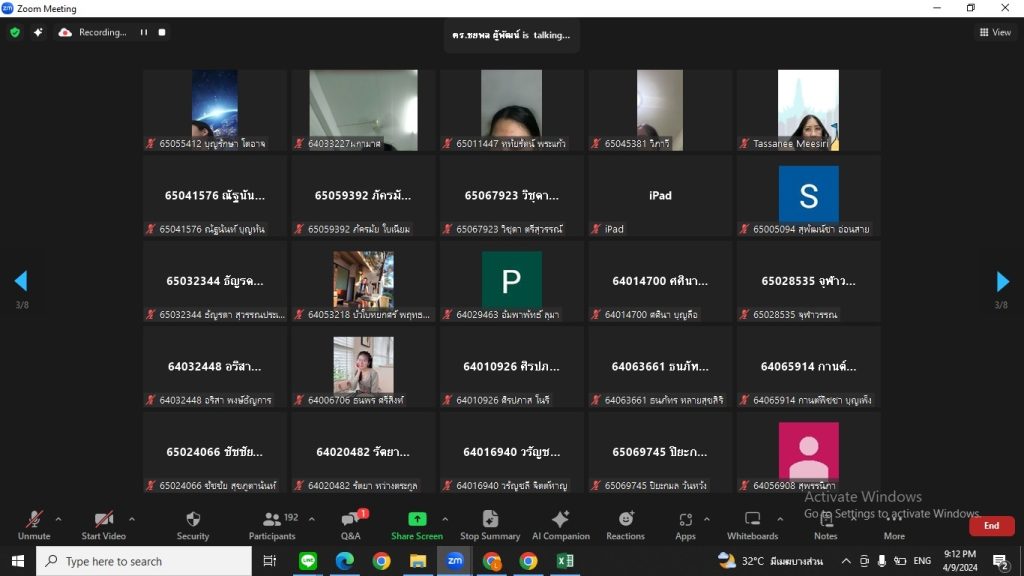
Task: Open the More options menu
Action: (x=894, y=525)
